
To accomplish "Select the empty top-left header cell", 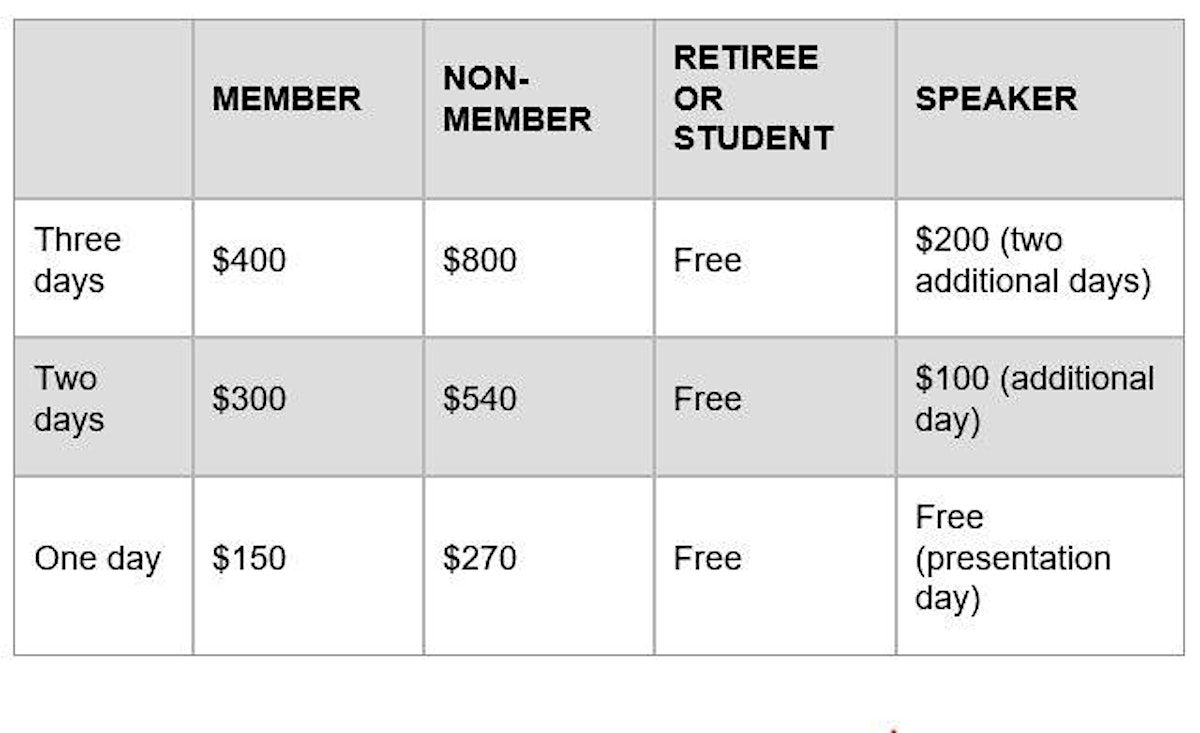I will 103,108.
